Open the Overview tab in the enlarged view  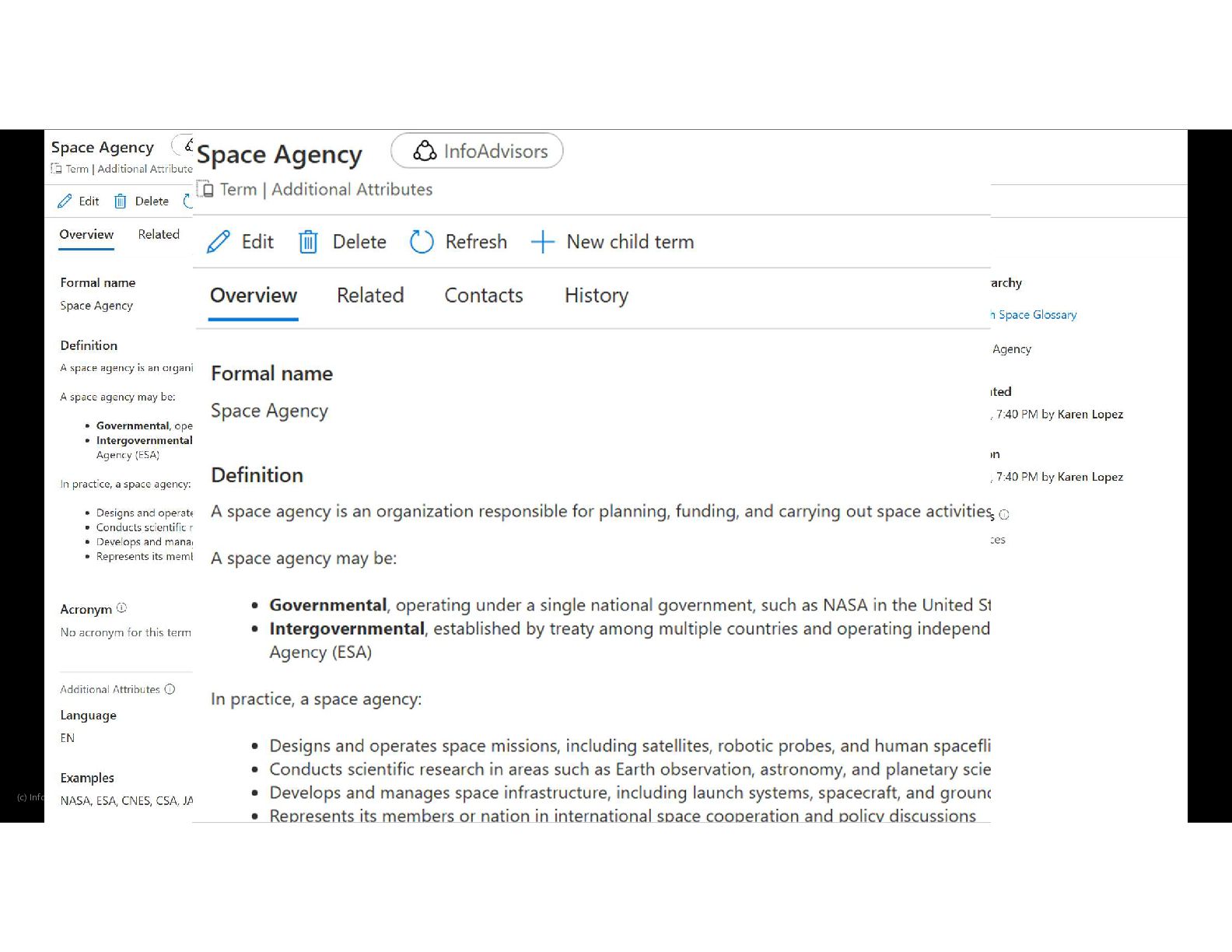254,296
